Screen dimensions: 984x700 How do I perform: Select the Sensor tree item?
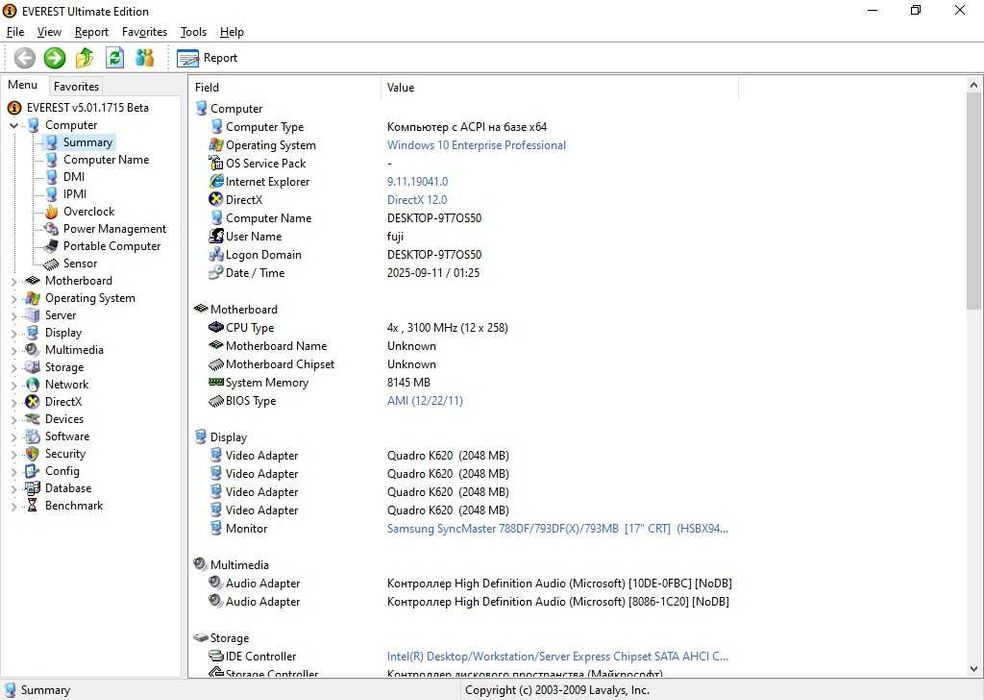pyautogui.click(x=80, y=264)
